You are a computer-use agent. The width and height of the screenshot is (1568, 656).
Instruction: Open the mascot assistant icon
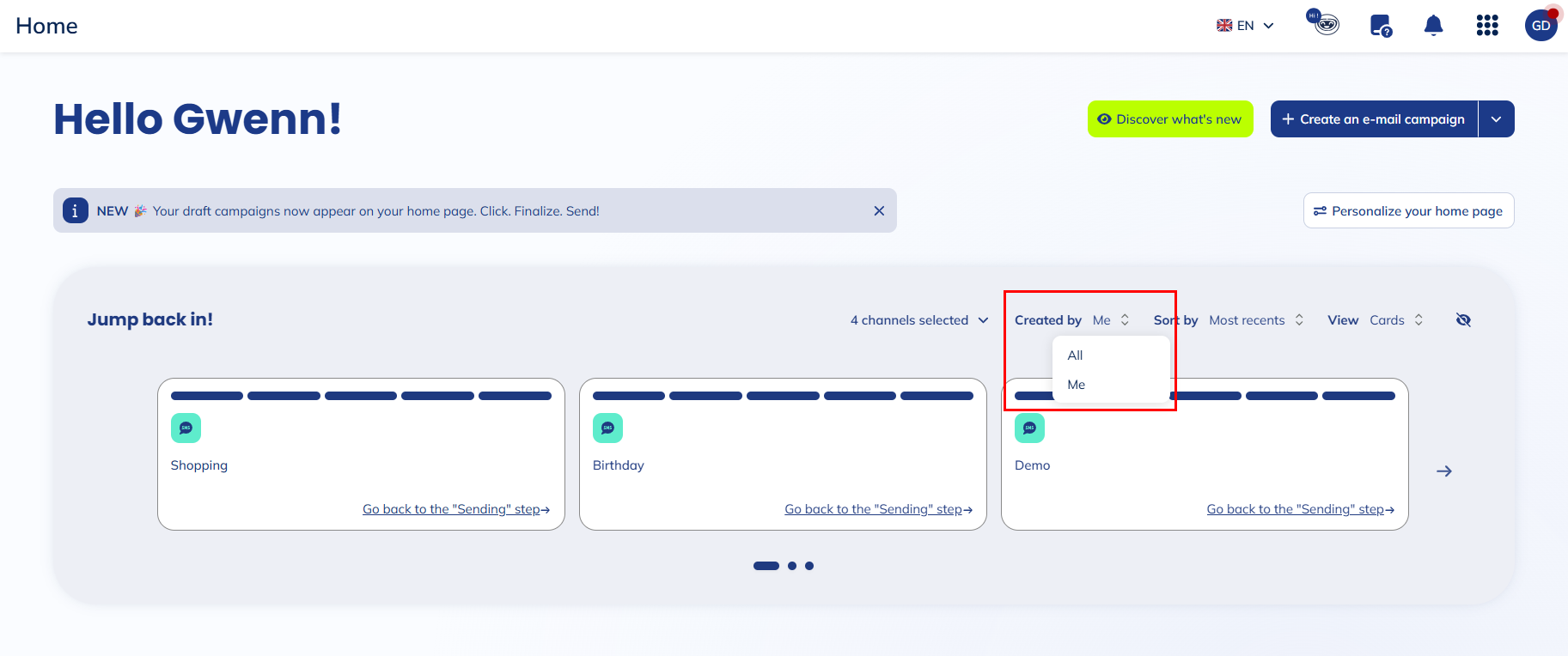(1325, 24)
